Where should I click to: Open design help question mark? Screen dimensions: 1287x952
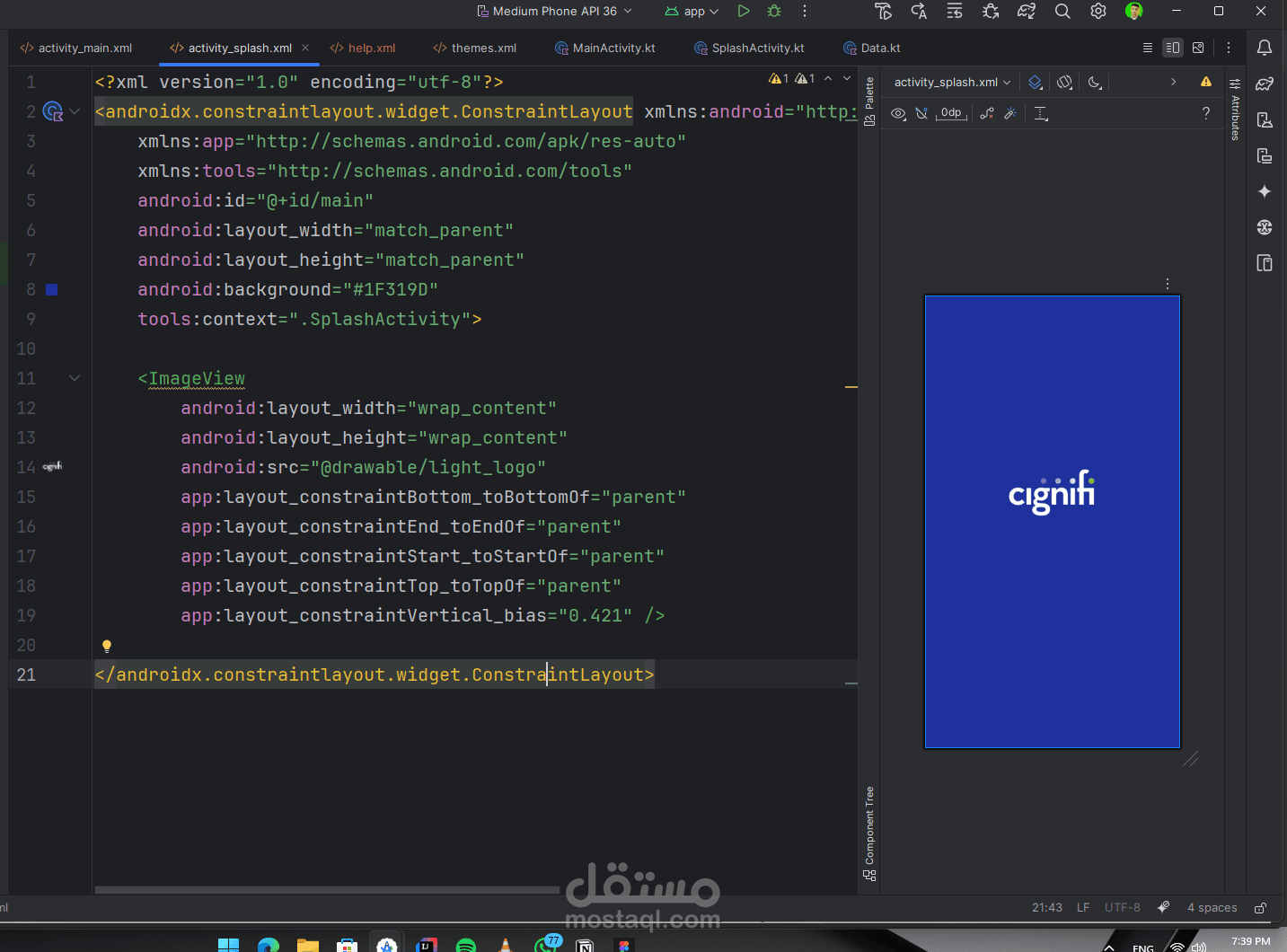coord(1206,113)
